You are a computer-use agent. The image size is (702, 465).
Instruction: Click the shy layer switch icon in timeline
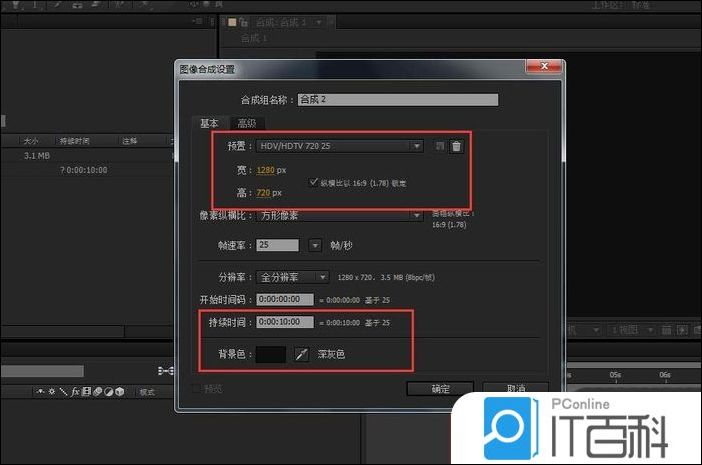(x=41, y=392)
